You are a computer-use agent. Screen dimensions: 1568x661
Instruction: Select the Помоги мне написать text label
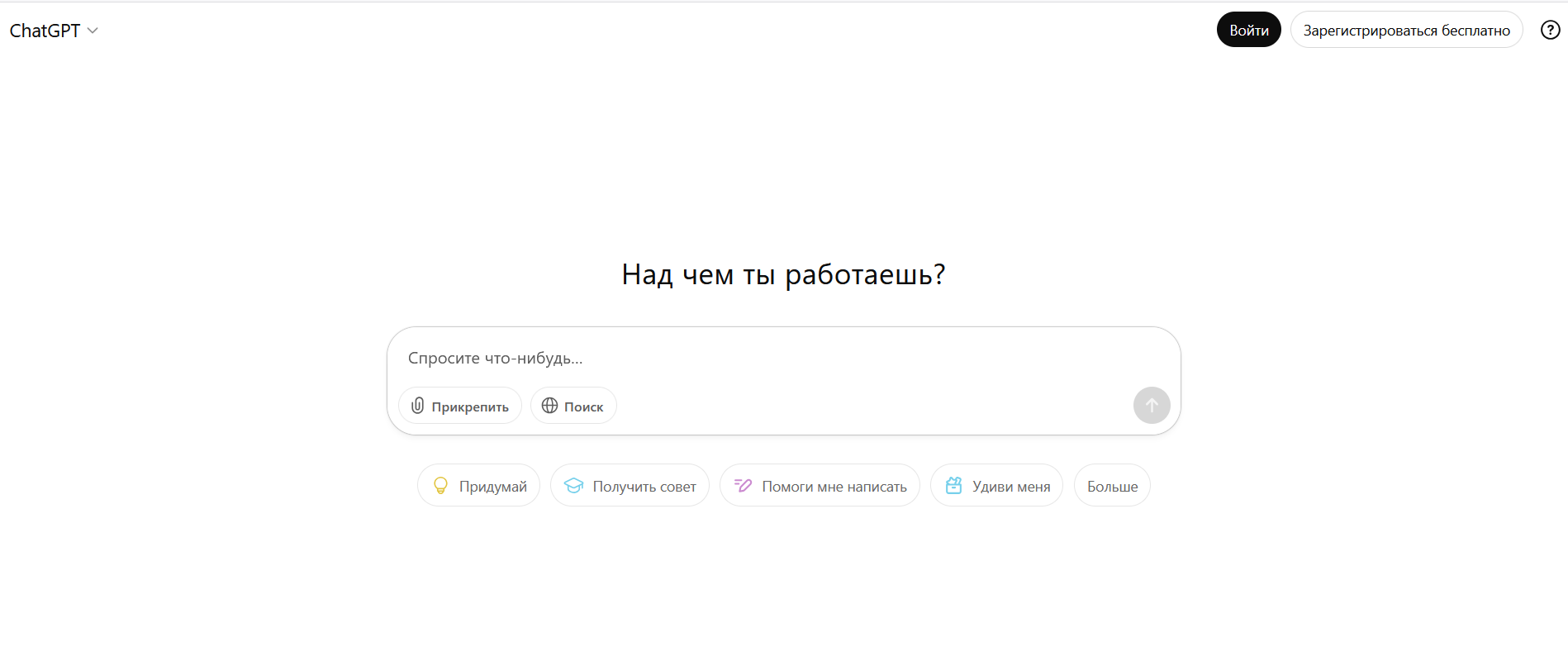(834, 487)
